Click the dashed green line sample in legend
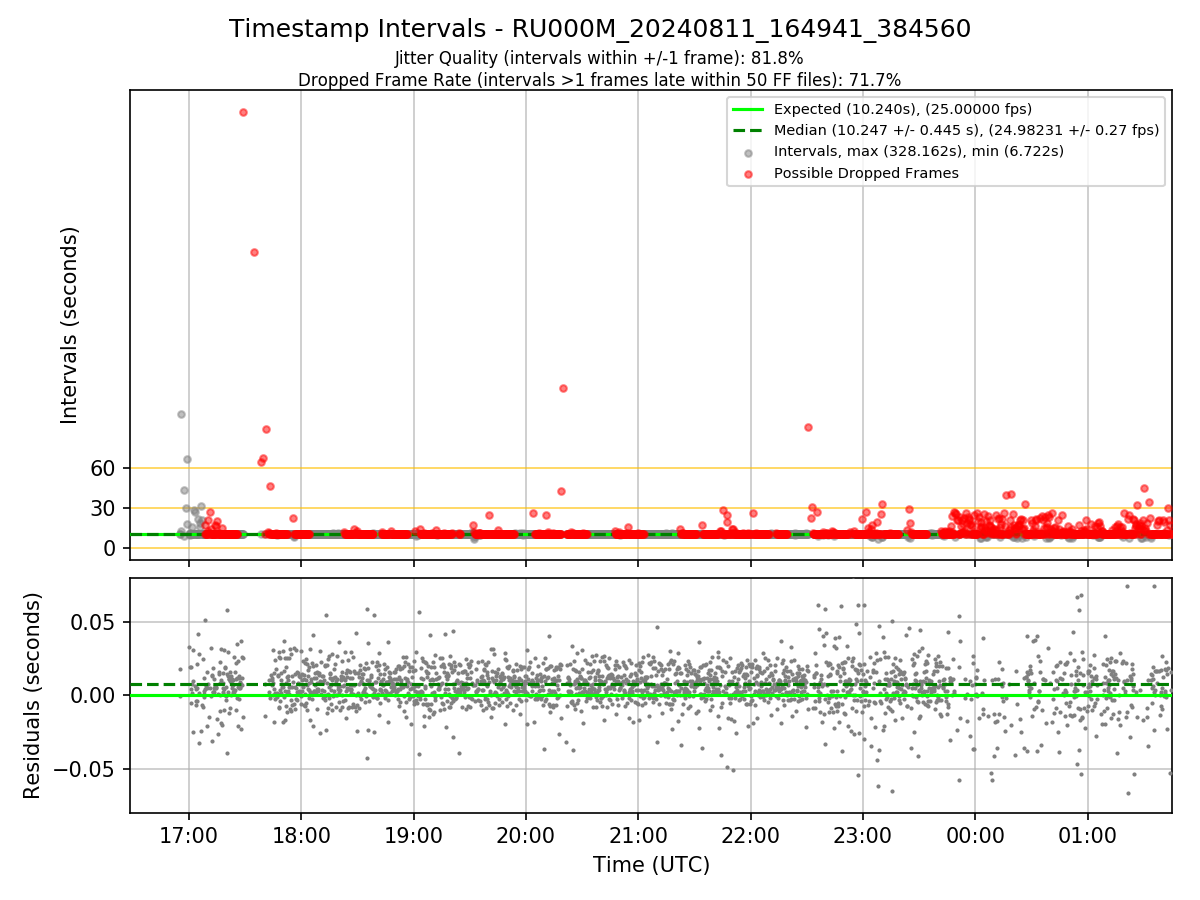The height and width of the screenshot is (900, 1200). (x=749, y=130)
